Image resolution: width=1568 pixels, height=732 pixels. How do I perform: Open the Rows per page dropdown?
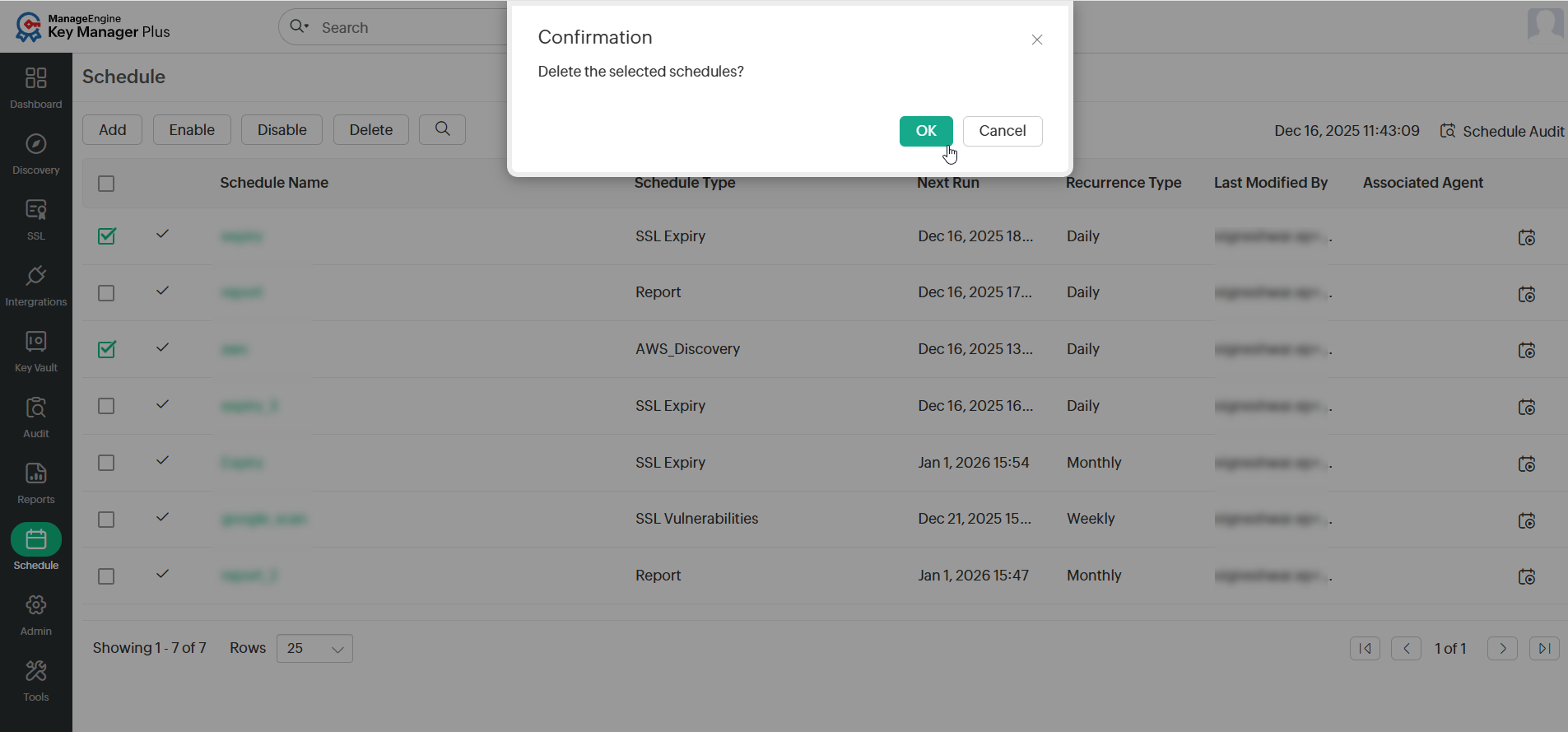[314, 648]
